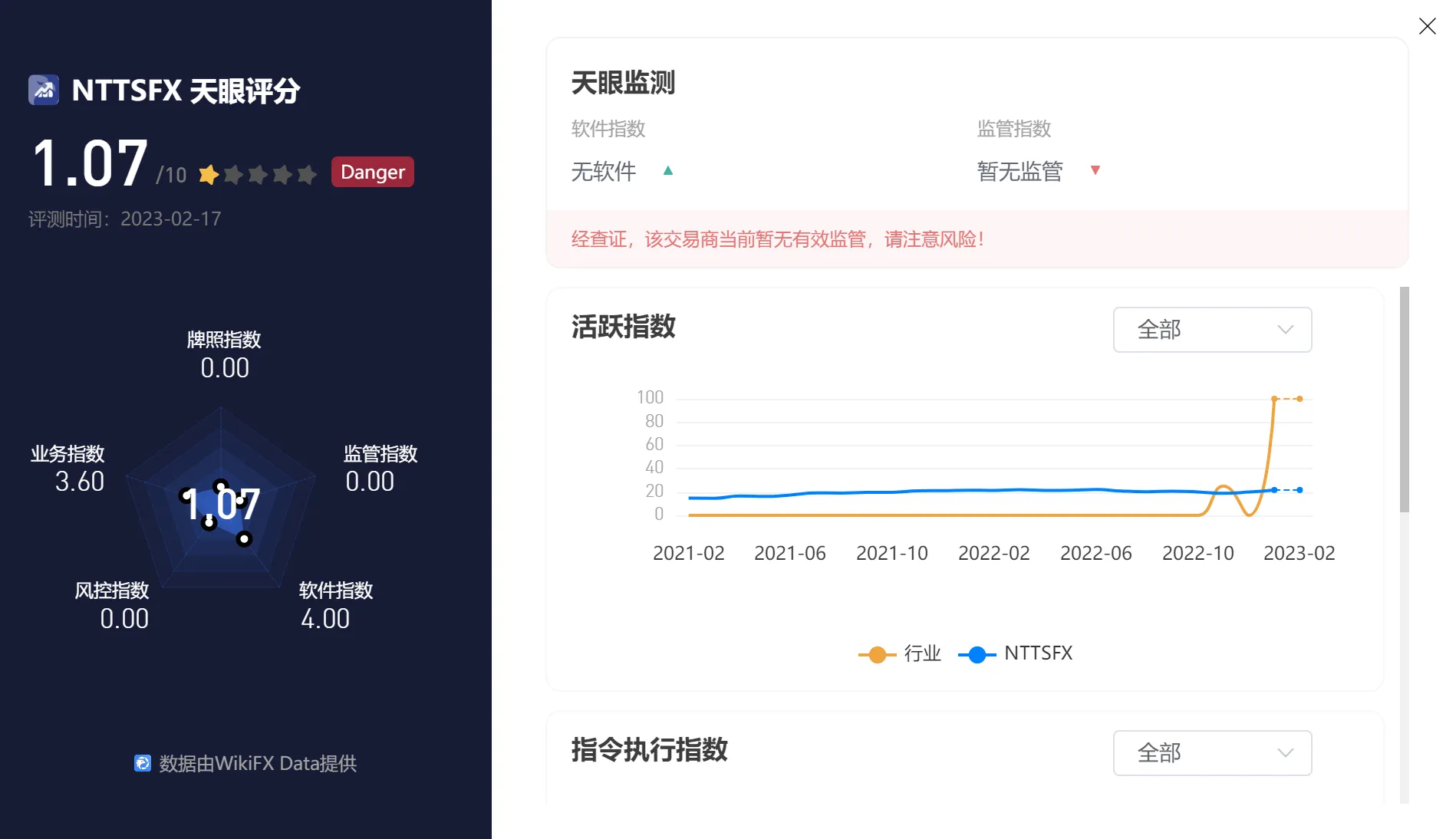Click the orange endpoint marker at 100
Viewport: 1456px width, 839px height.
point(1300,399)
